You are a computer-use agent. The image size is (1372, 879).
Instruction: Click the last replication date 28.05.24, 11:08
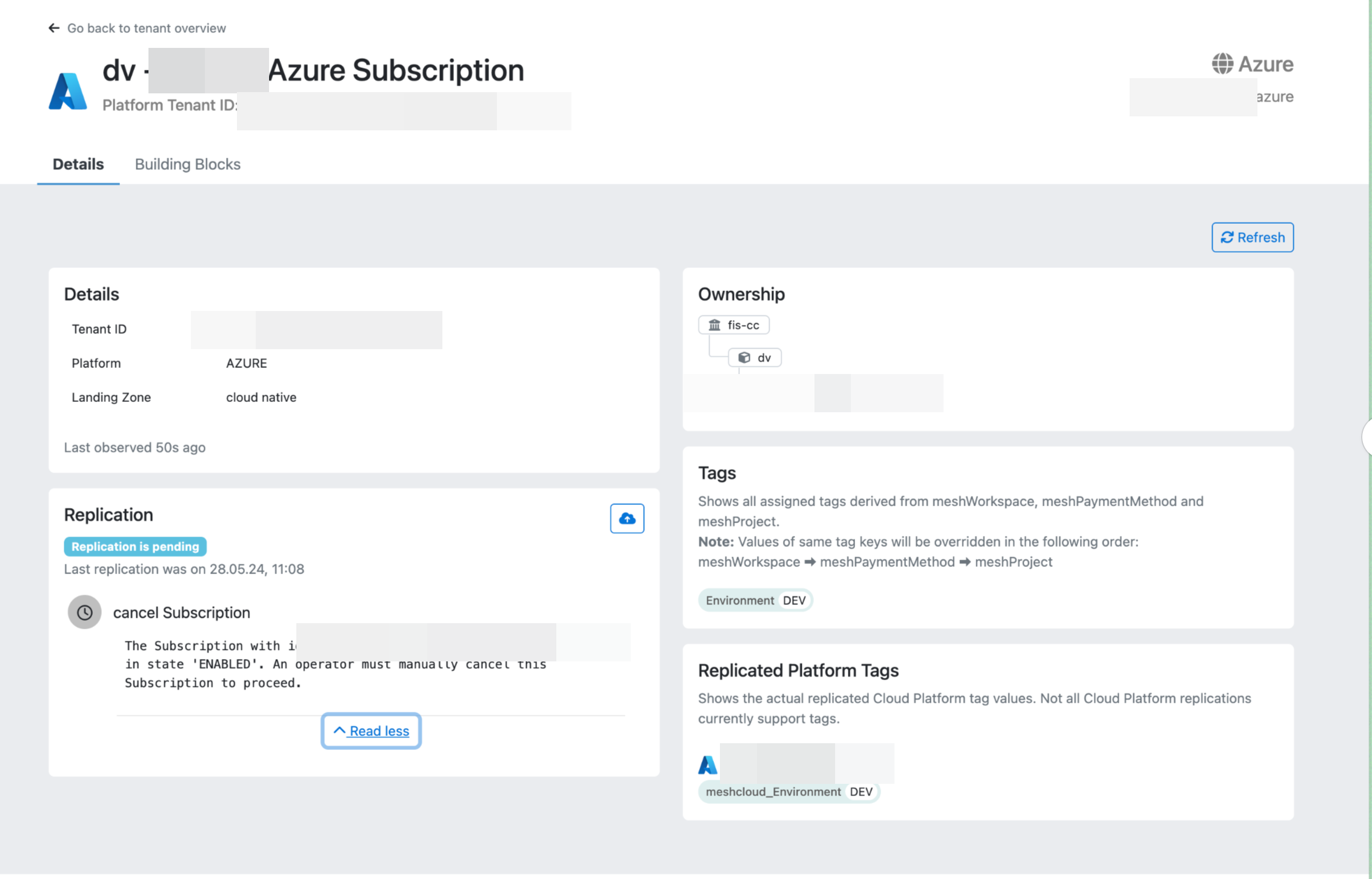[256, 569]
